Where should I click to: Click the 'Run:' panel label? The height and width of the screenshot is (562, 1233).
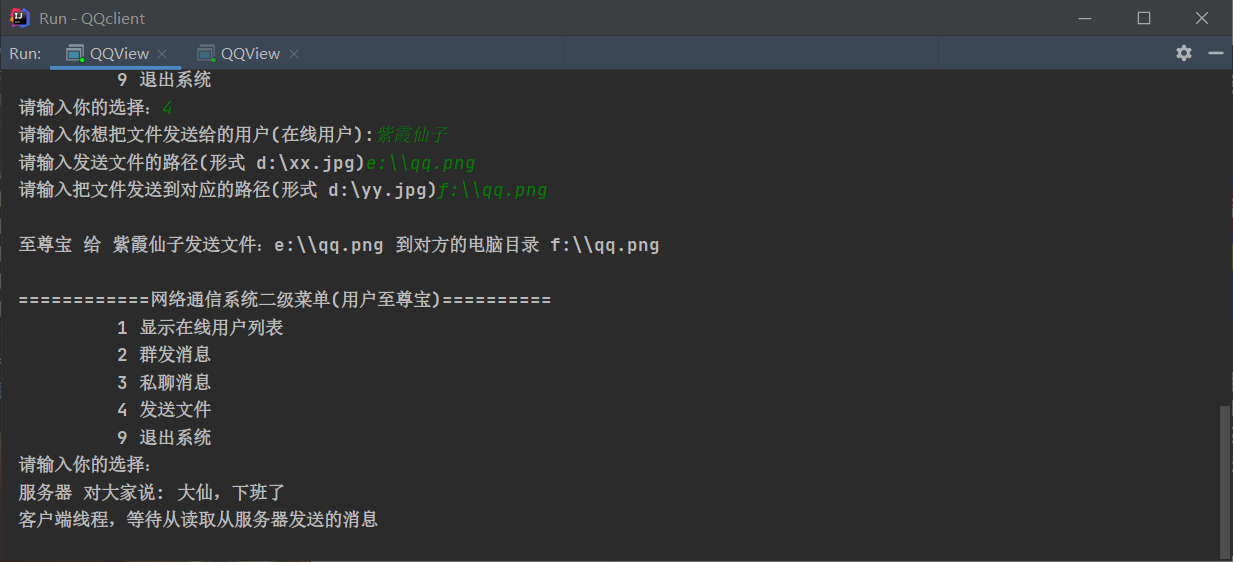pos(25,53)
